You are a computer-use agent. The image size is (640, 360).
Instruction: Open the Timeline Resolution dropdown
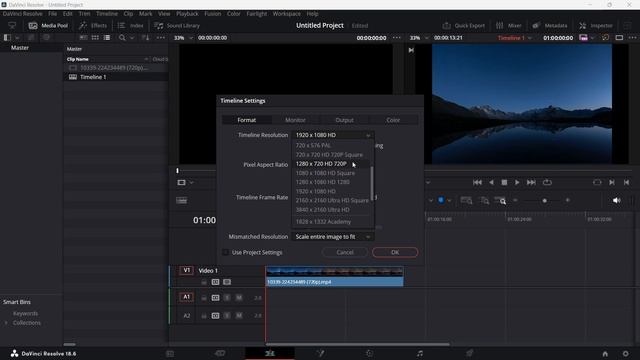click(333, 135)
